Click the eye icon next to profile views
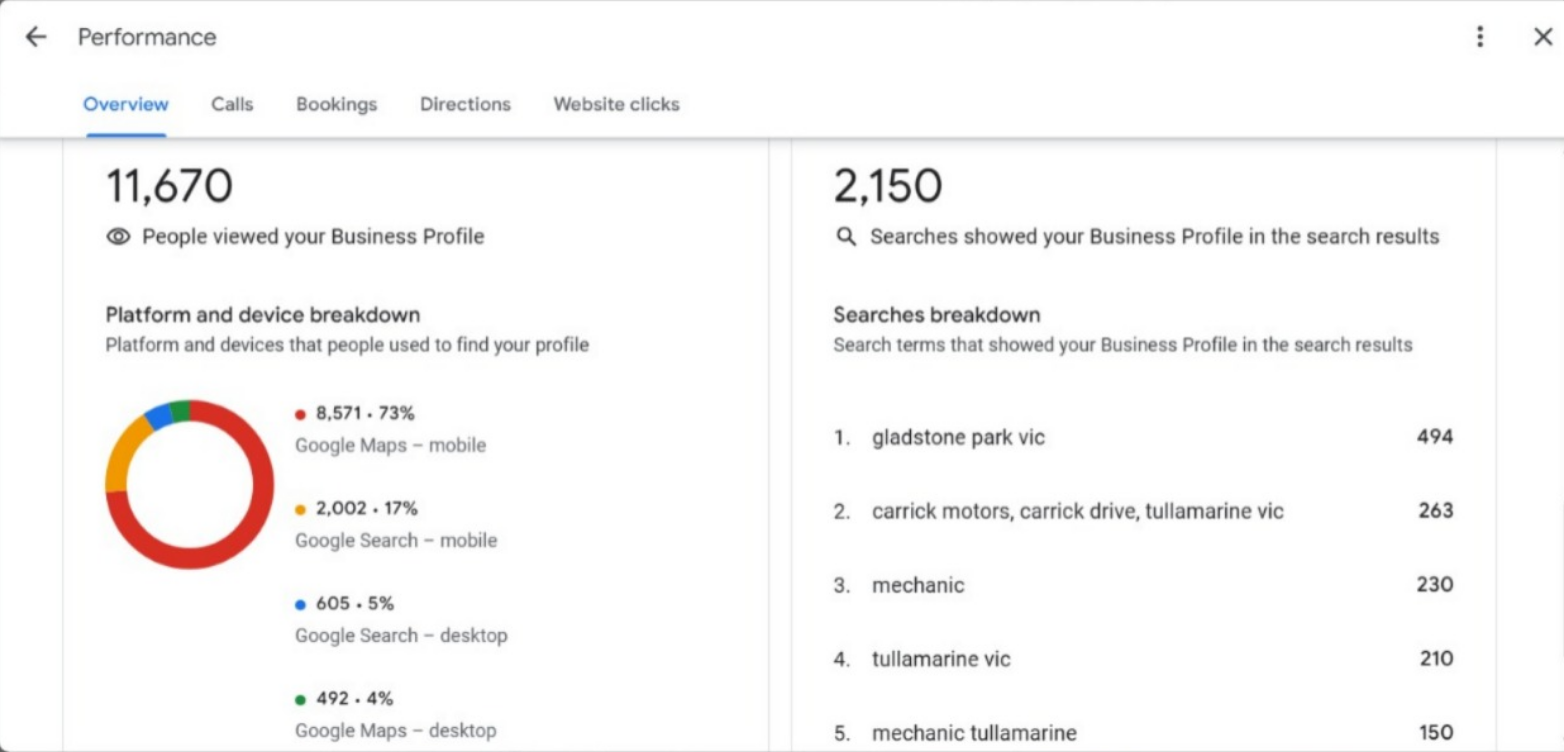The image size is (1564, 752). pyautogui.click(x=118, y=236)
